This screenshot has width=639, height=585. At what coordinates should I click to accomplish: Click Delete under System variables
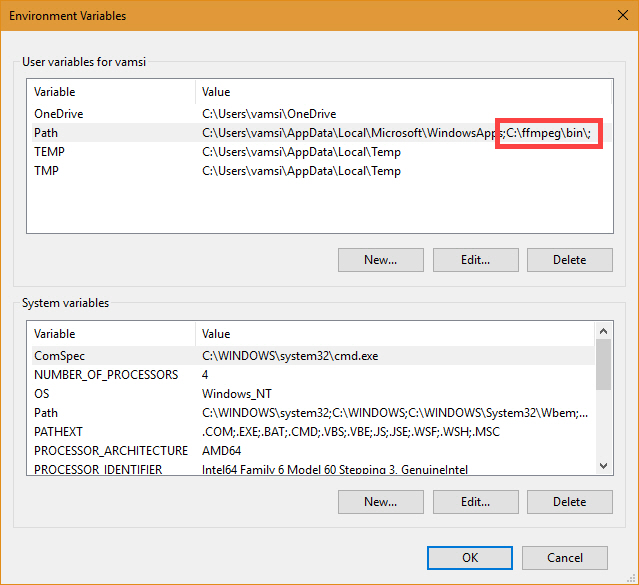coord(570,501)
